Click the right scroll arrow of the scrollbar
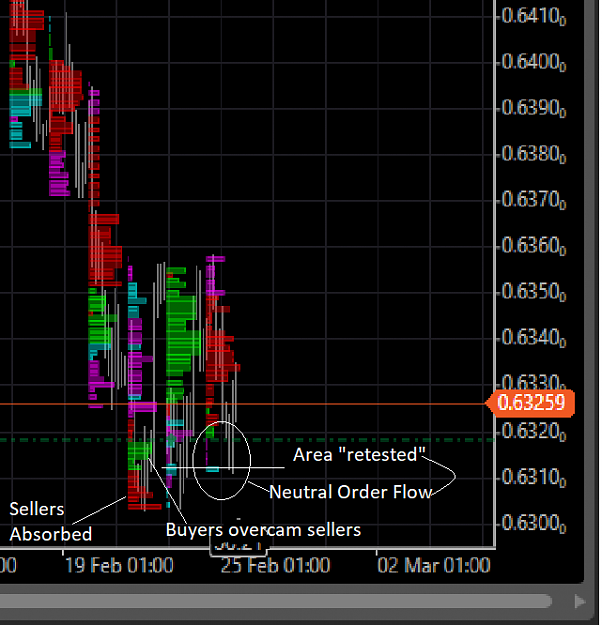This screenshot has height=625, width=602. [x=580, y=601]
